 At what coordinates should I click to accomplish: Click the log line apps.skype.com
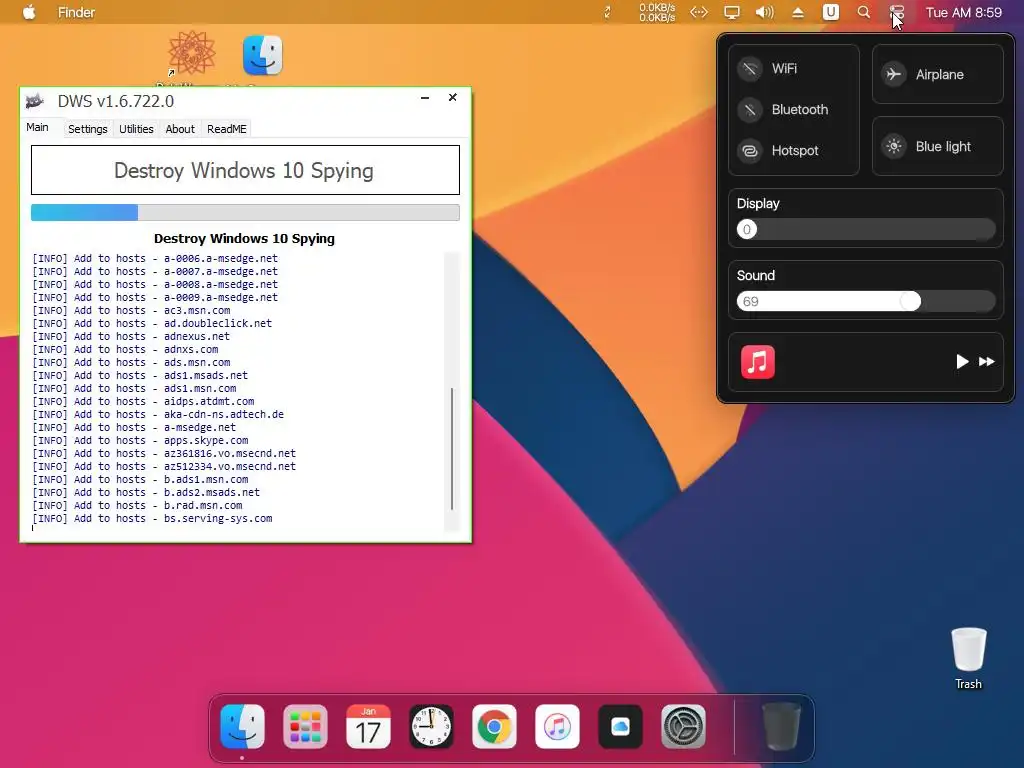click(140, 440)
